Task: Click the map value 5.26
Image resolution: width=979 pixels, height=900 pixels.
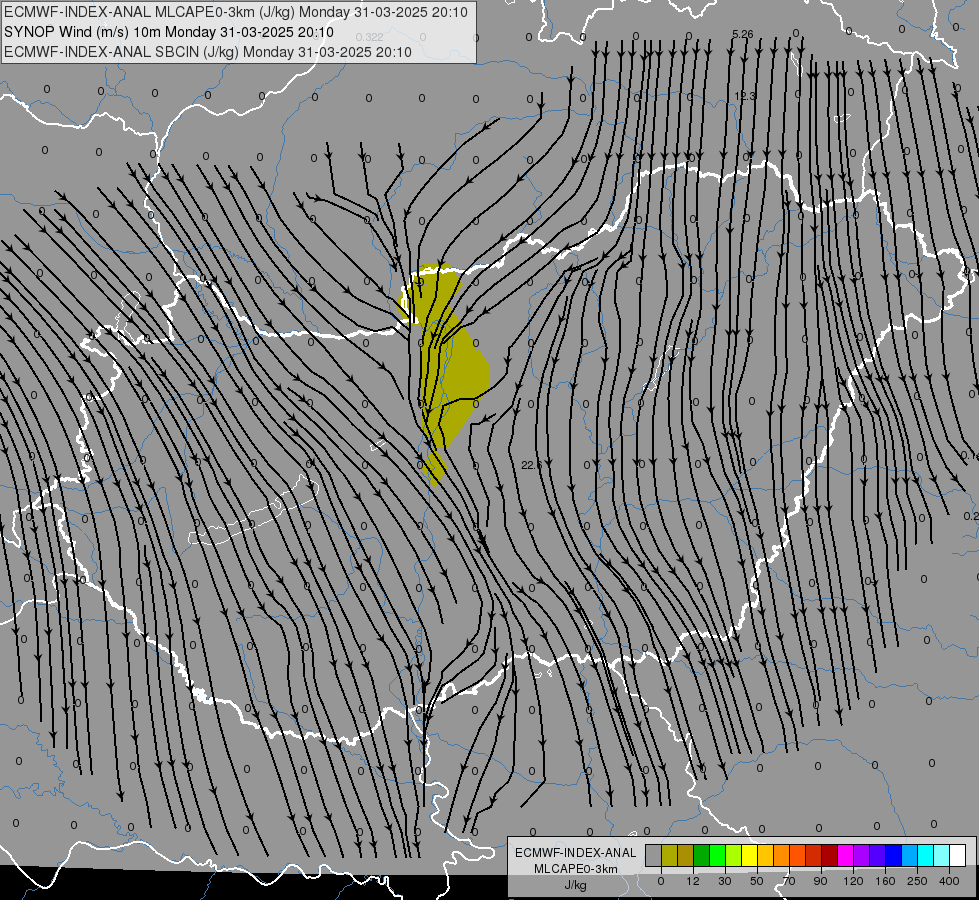Action: [x=742, y=34]
